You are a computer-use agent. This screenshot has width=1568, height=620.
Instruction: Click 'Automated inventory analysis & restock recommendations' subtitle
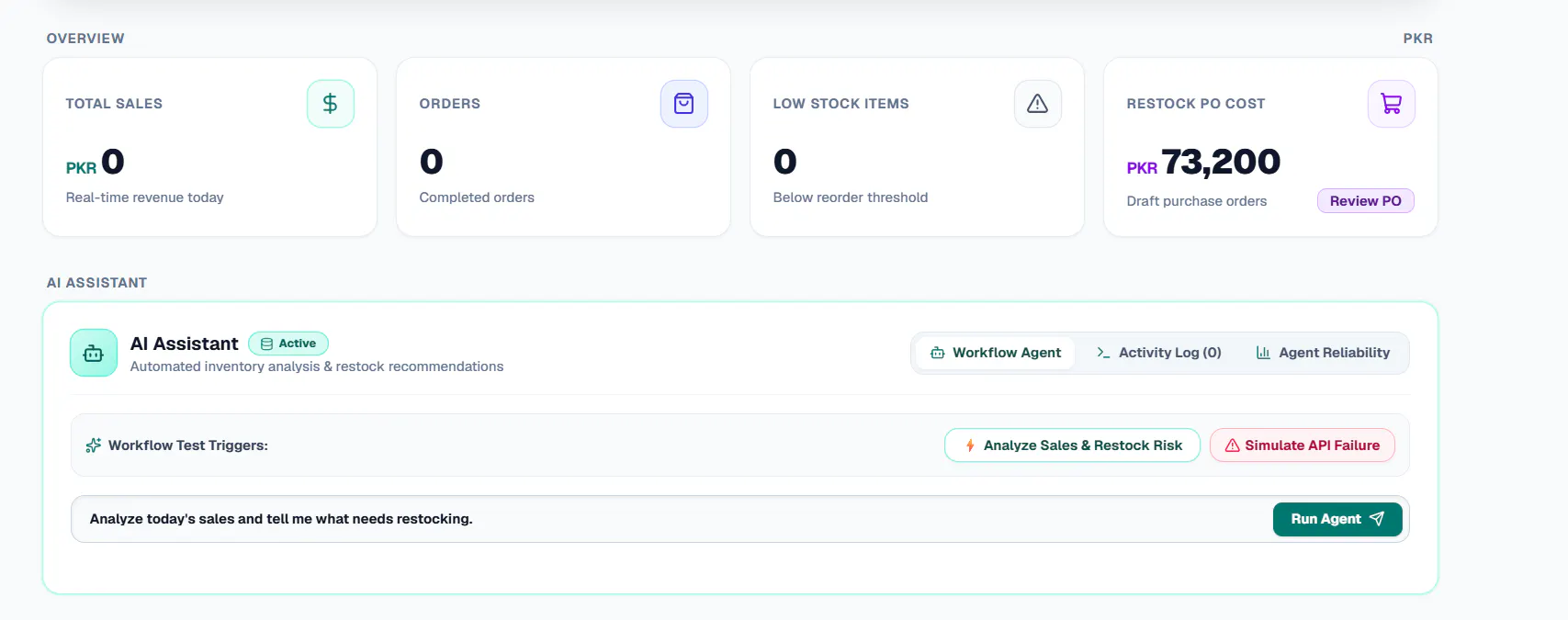tap(317, 366)
